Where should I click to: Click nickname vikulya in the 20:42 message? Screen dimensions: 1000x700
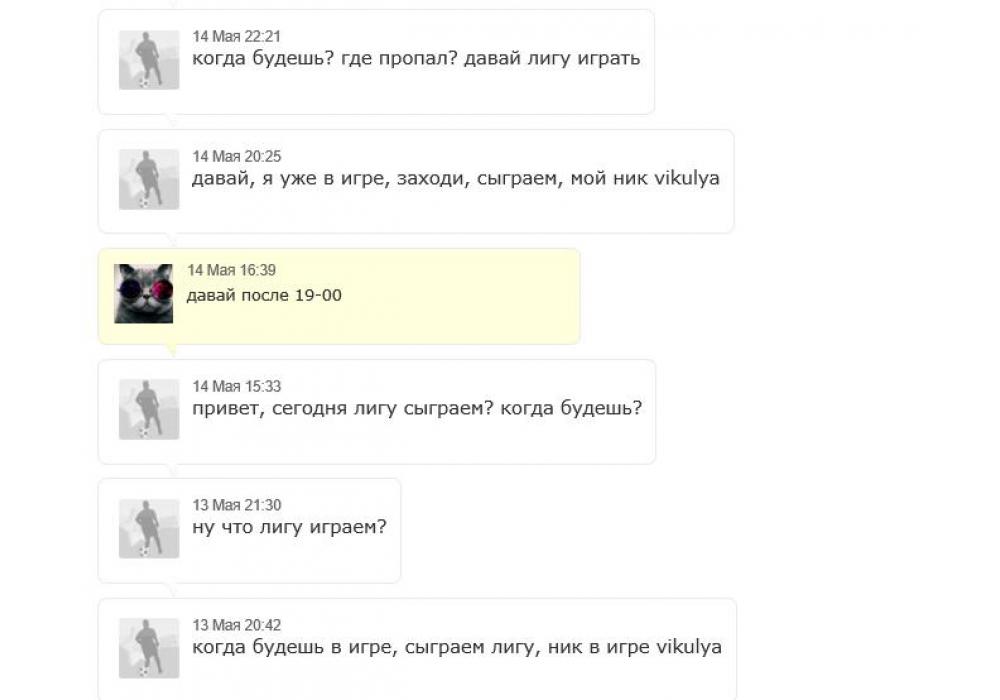(688, 647)
